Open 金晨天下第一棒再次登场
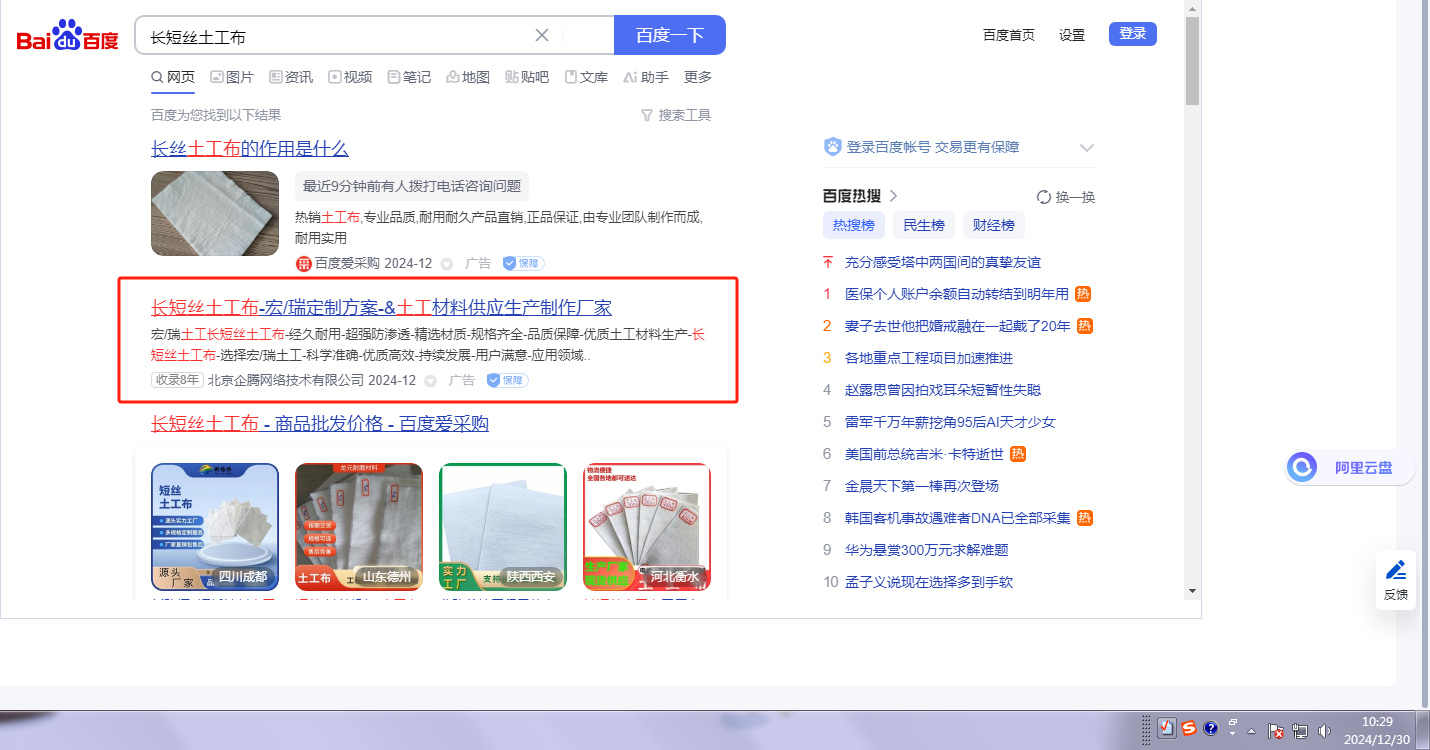This screenshot has height=750, width=1430. pyautogui.click(x=922, y=486)
